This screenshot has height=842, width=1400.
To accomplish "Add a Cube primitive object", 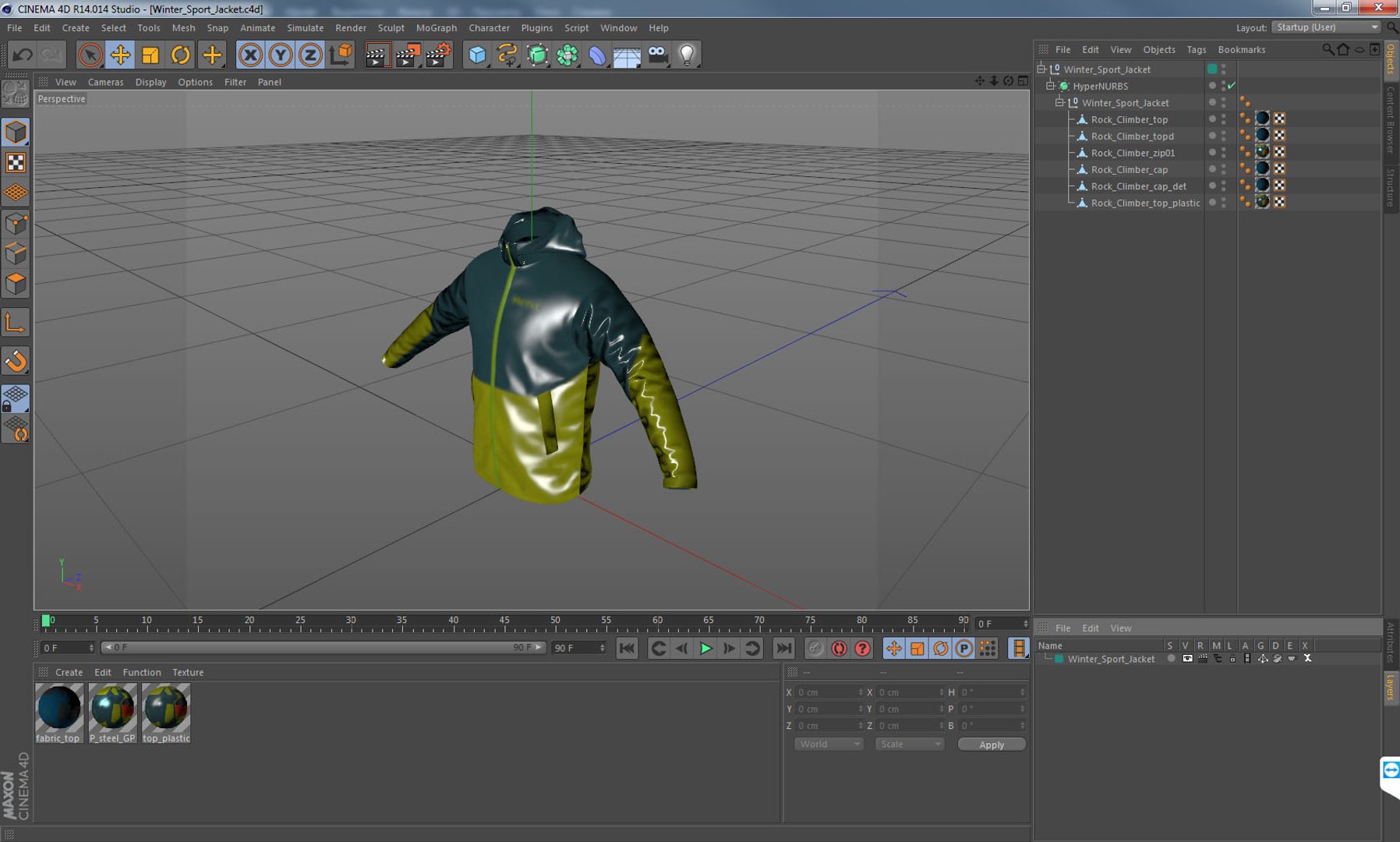I will (x=477, y=55).
